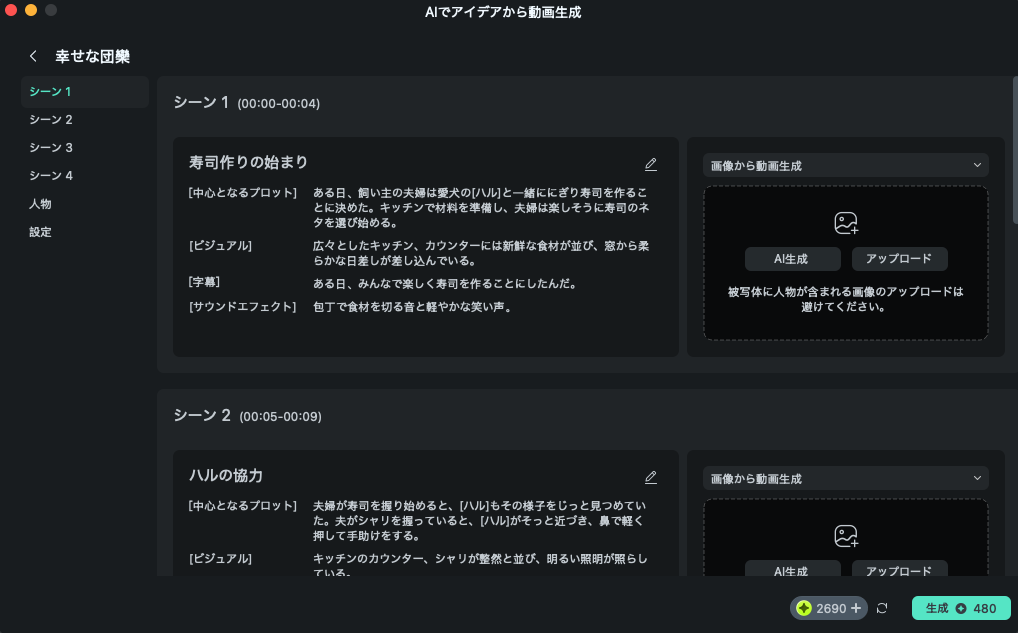The image size is (1018, 633).
Task: Click the refresh credits icon
Action: tap(882, 608)
